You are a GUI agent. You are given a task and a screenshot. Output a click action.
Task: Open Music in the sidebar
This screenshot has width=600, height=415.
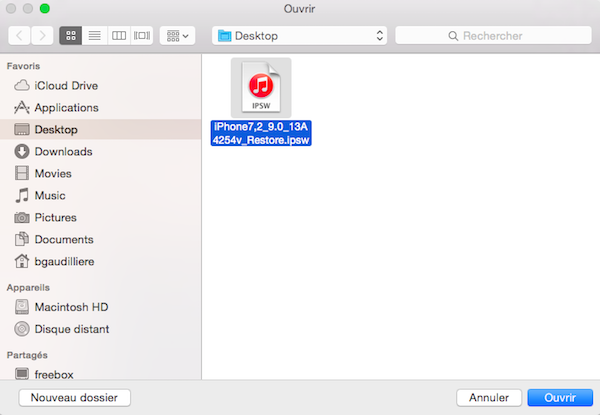(100, 195)
